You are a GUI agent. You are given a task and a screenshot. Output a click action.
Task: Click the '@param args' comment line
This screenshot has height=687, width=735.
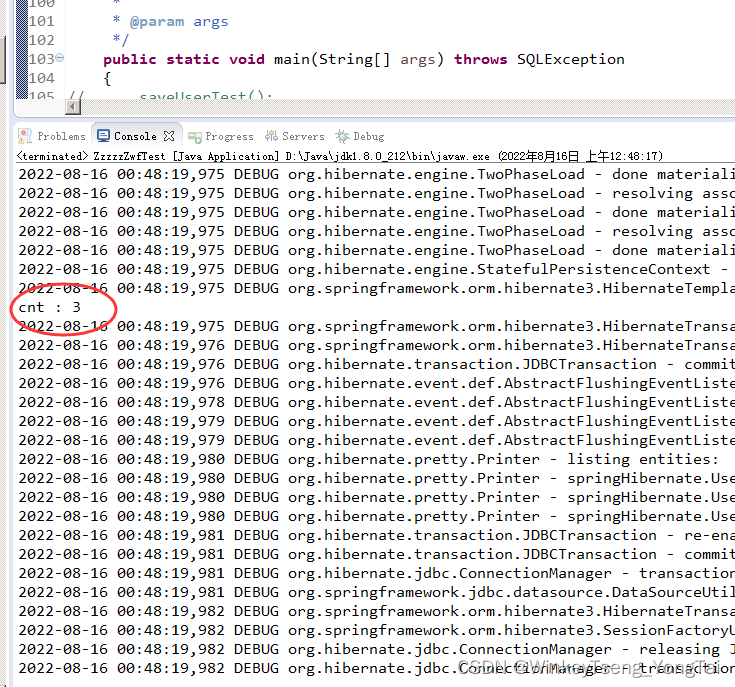click(x=171, y=22)
